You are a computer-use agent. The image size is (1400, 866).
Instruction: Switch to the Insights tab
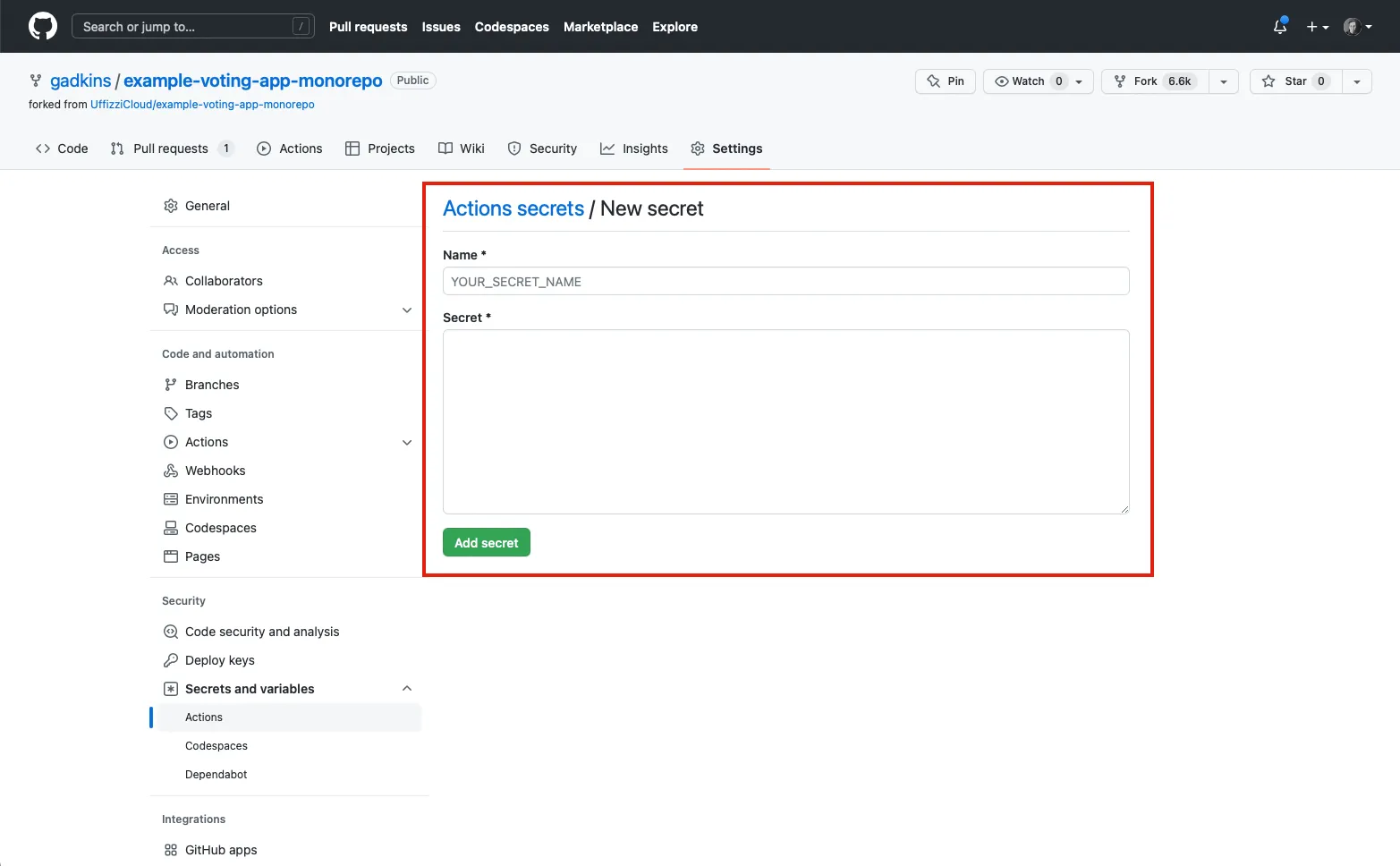(634, 149)
